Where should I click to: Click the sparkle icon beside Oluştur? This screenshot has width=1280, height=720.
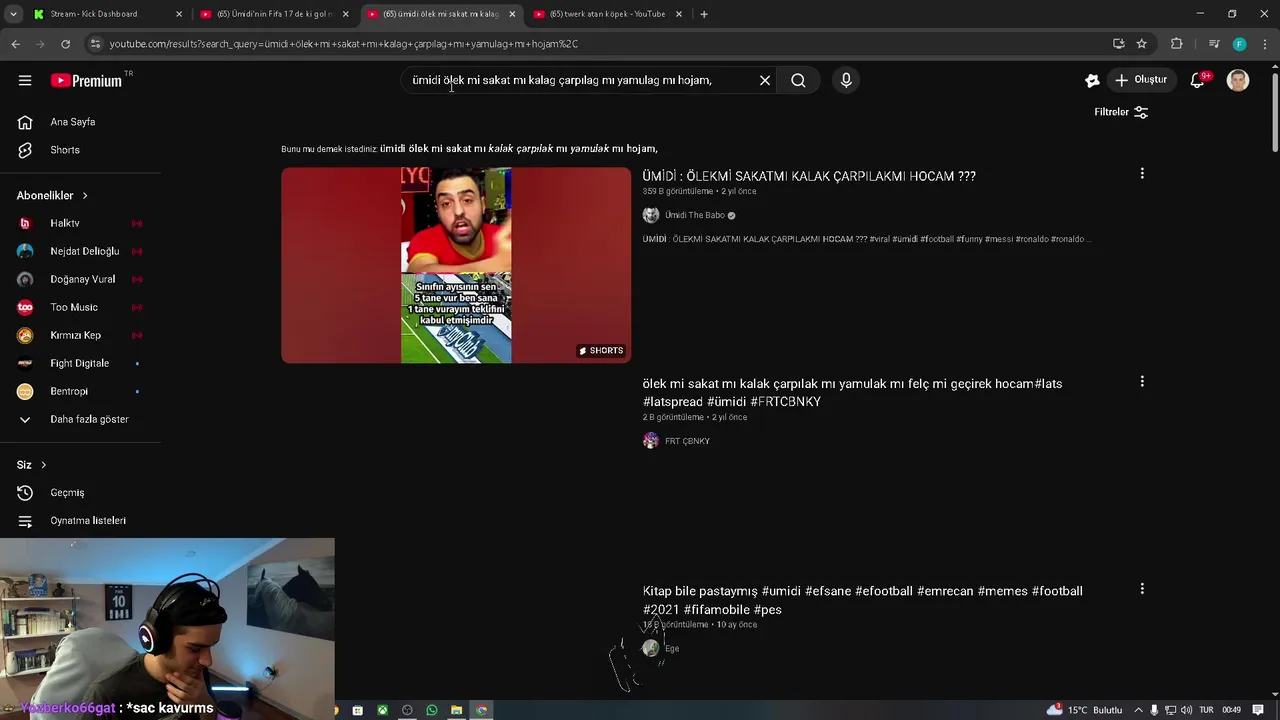tap(1092, 80)
